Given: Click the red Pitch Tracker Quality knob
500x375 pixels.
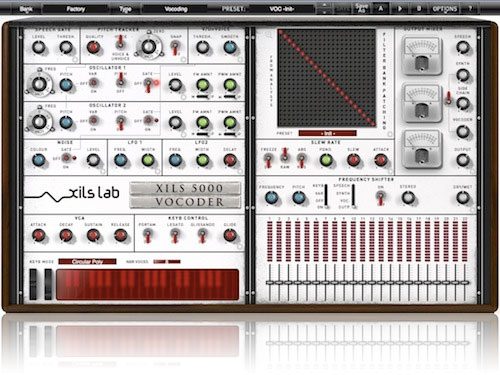Looking at the screenshot, I should (x=93, y=48).
